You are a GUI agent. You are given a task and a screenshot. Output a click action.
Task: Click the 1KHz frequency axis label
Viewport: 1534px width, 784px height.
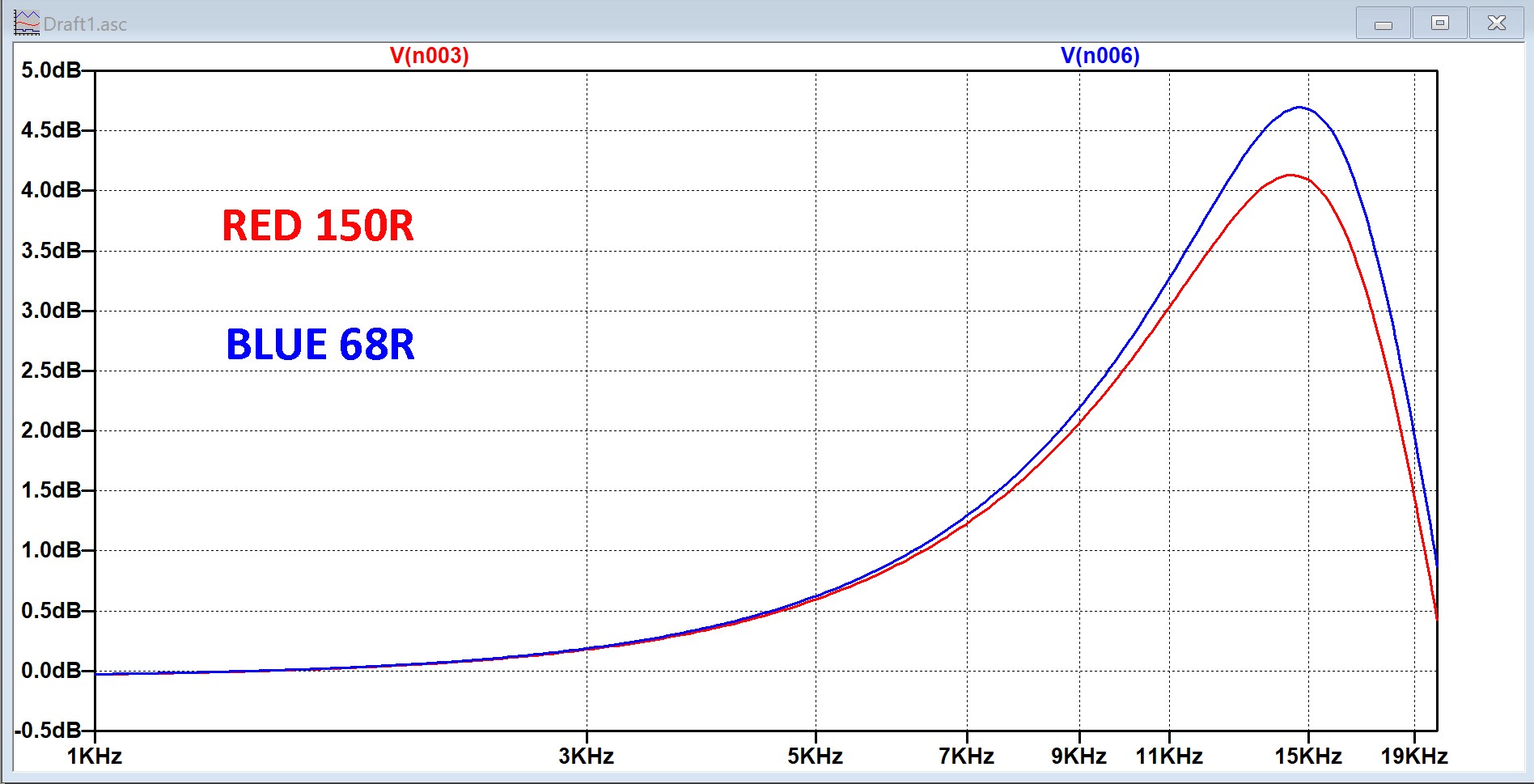tap(95, 756)
